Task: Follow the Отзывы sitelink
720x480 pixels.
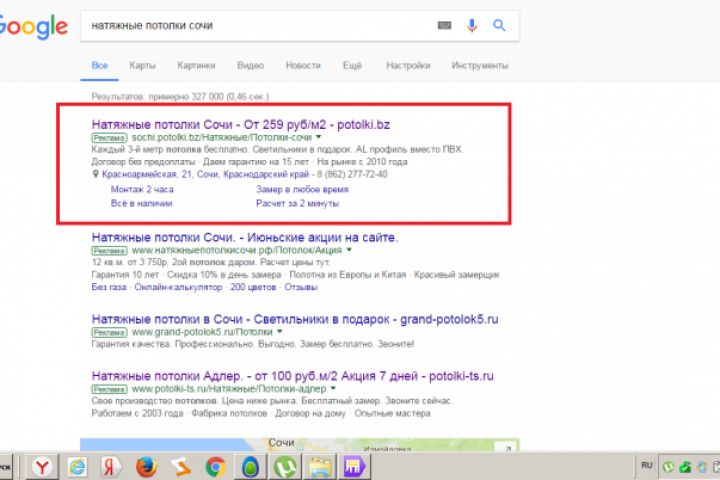Action: click(x=301, y=287)
